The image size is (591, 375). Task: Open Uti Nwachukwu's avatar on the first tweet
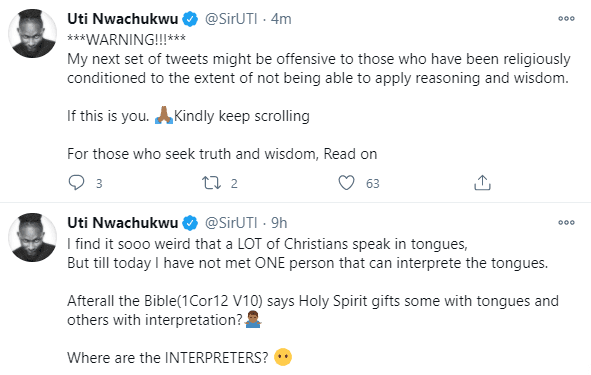click(x=33, y=34)
